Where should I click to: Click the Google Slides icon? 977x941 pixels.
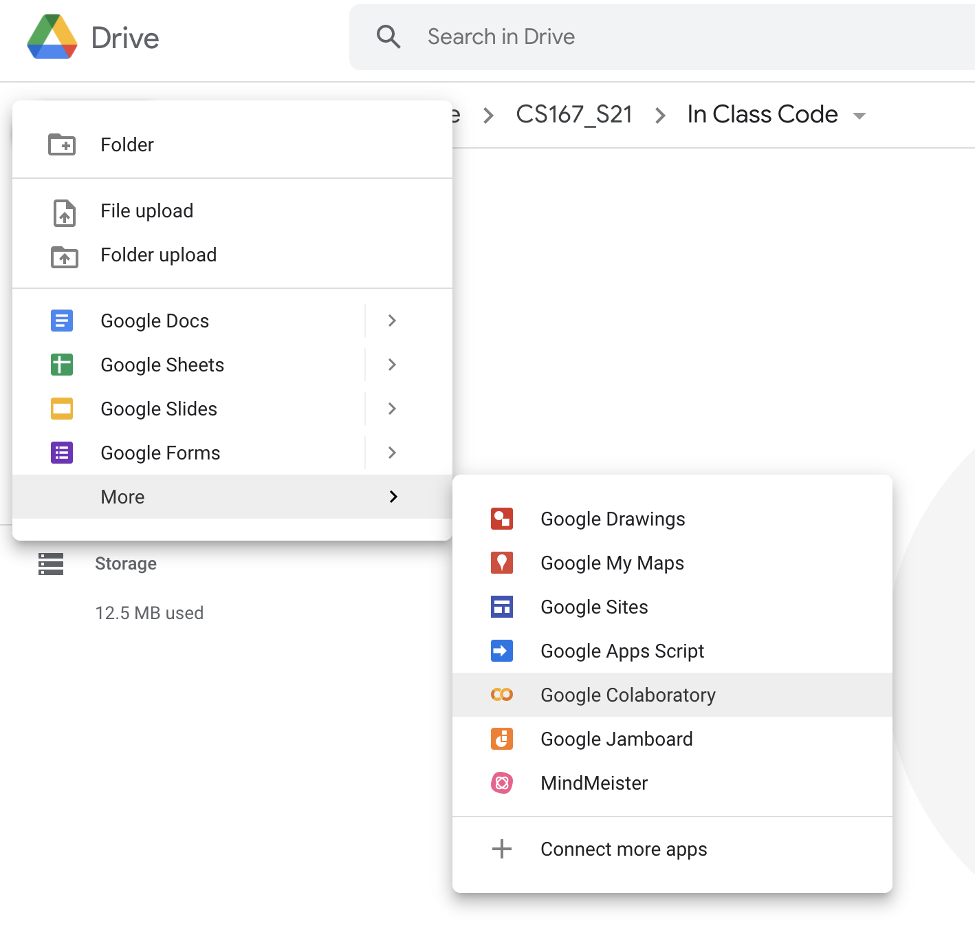pos(62,409)
